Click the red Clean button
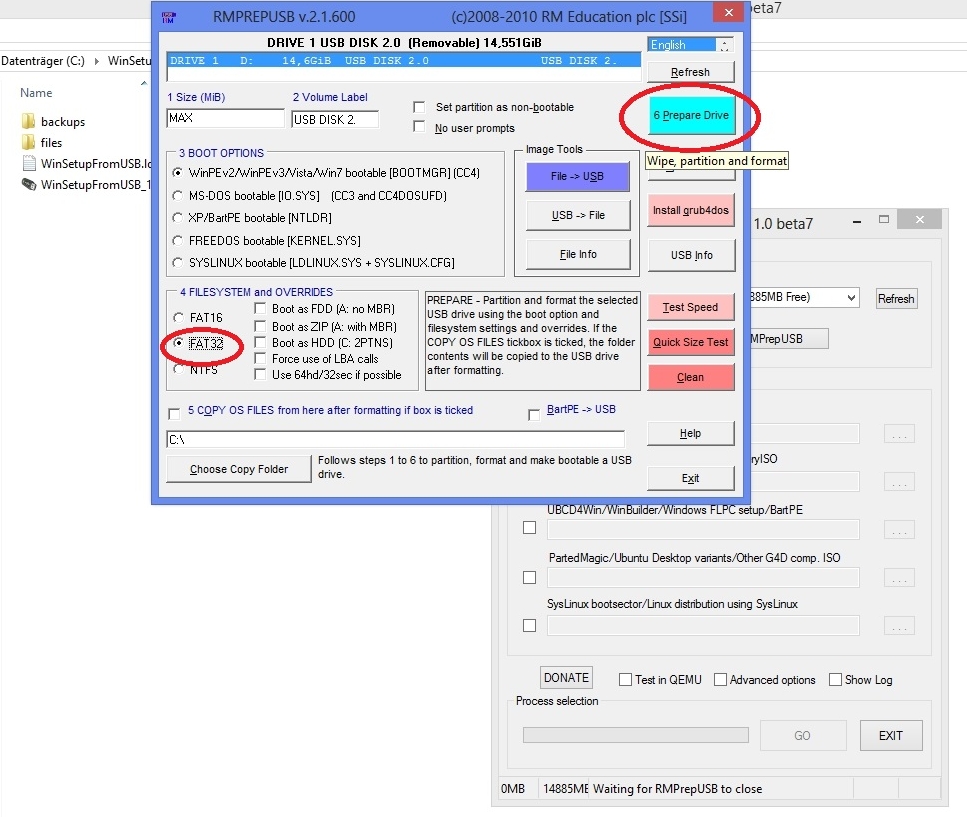This screenshot has height=817, width=967. coord(691,377)
